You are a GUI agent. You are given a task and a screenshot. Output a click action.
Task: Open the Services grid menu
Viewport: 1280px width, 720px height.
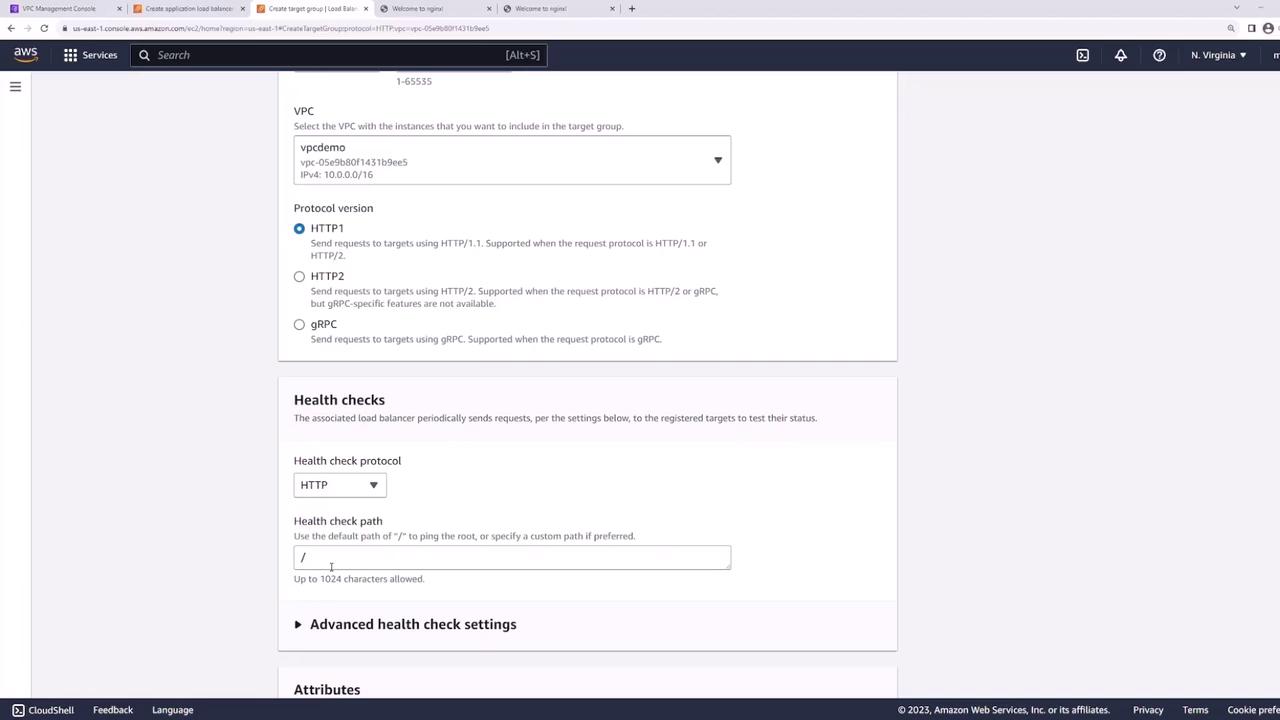(x=90, y=55)
